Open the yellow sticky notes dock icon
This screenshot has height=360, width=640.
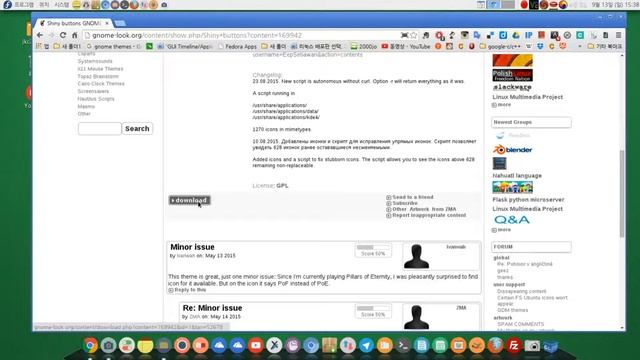[x=145, y=346]
